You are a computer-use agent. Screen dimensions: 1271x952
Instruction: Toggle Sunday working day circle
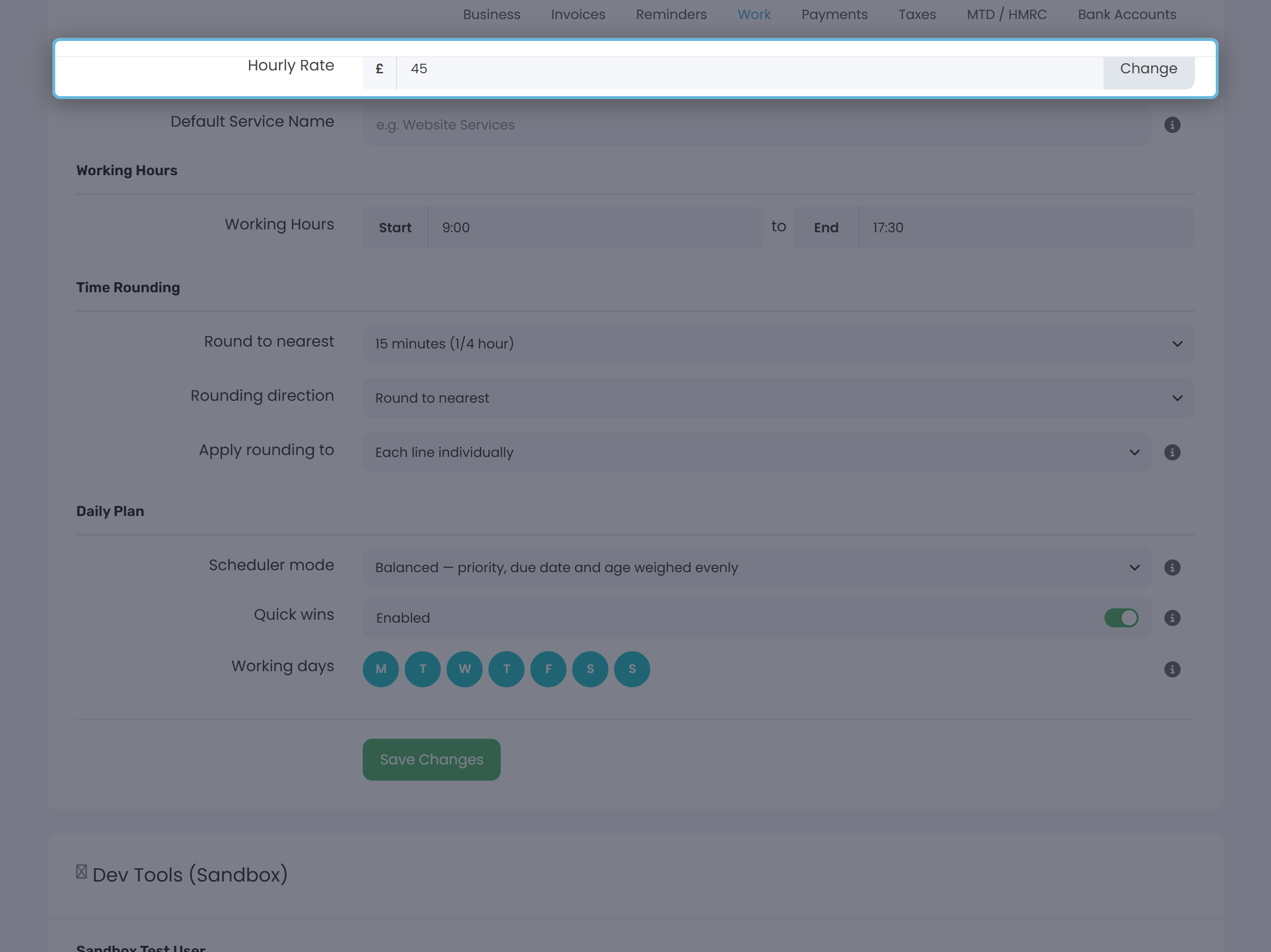pyautogui.click(x=632, y=669)
